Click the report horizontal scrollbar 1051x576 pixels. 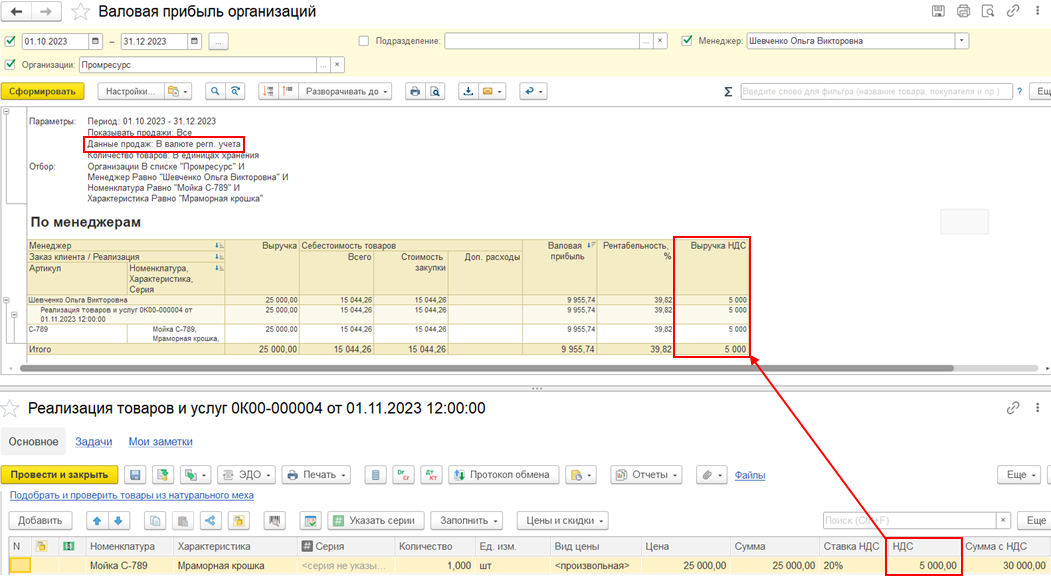[x=487, y=368]
